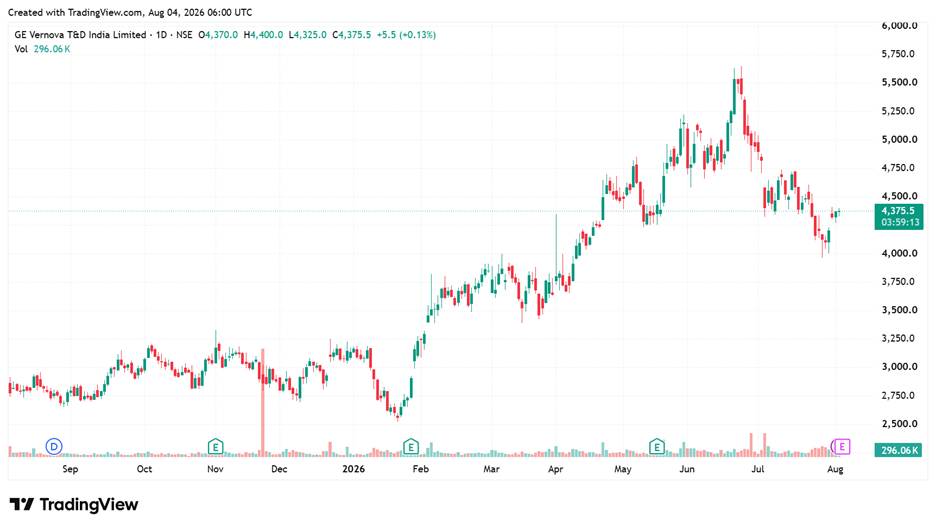Click the 4,750.0 price axis label

pos(898,168)
